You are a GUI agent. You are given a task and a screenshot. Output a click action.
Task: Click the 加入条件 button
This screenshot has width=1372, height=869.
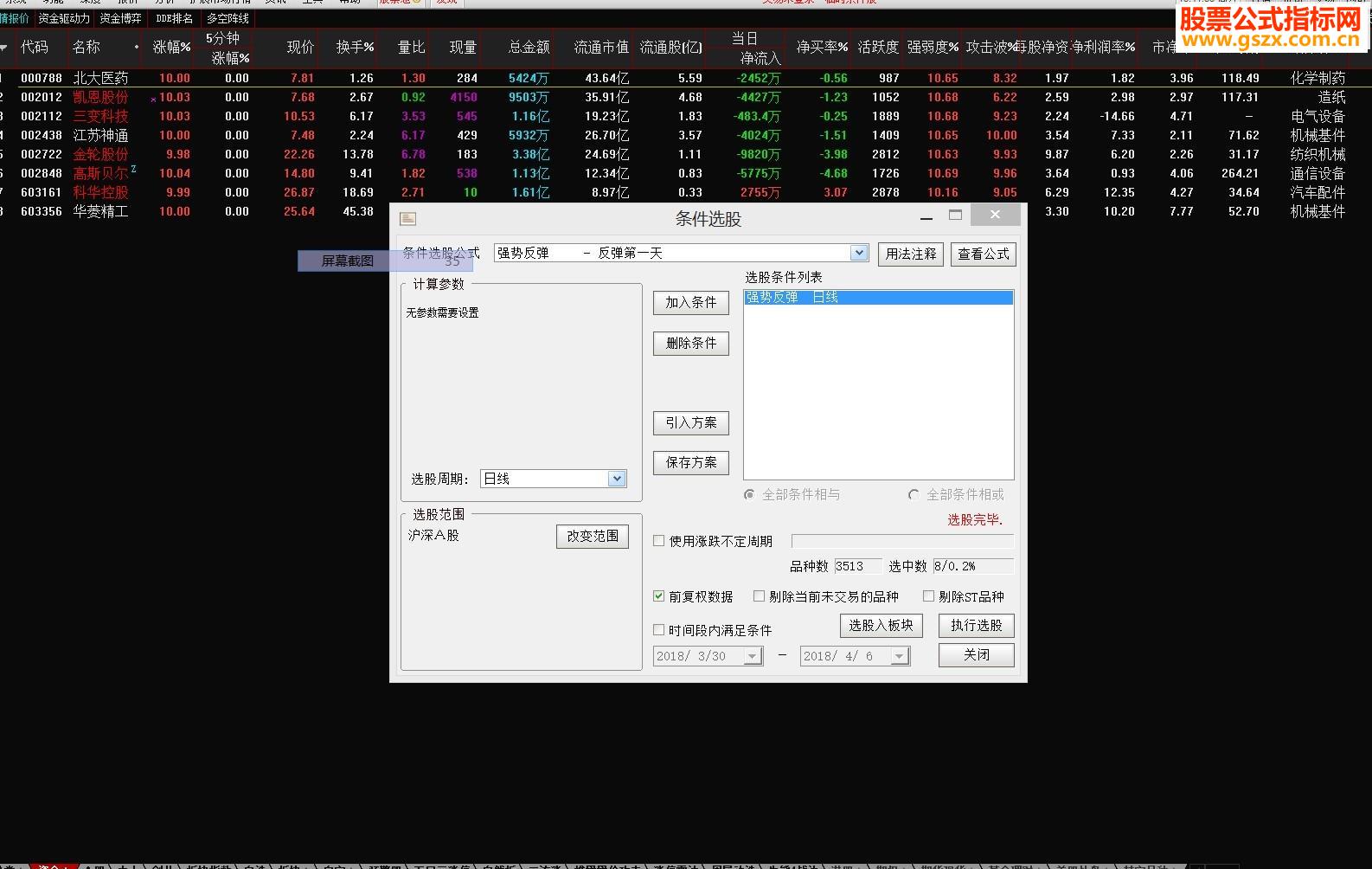pos(691,302)
